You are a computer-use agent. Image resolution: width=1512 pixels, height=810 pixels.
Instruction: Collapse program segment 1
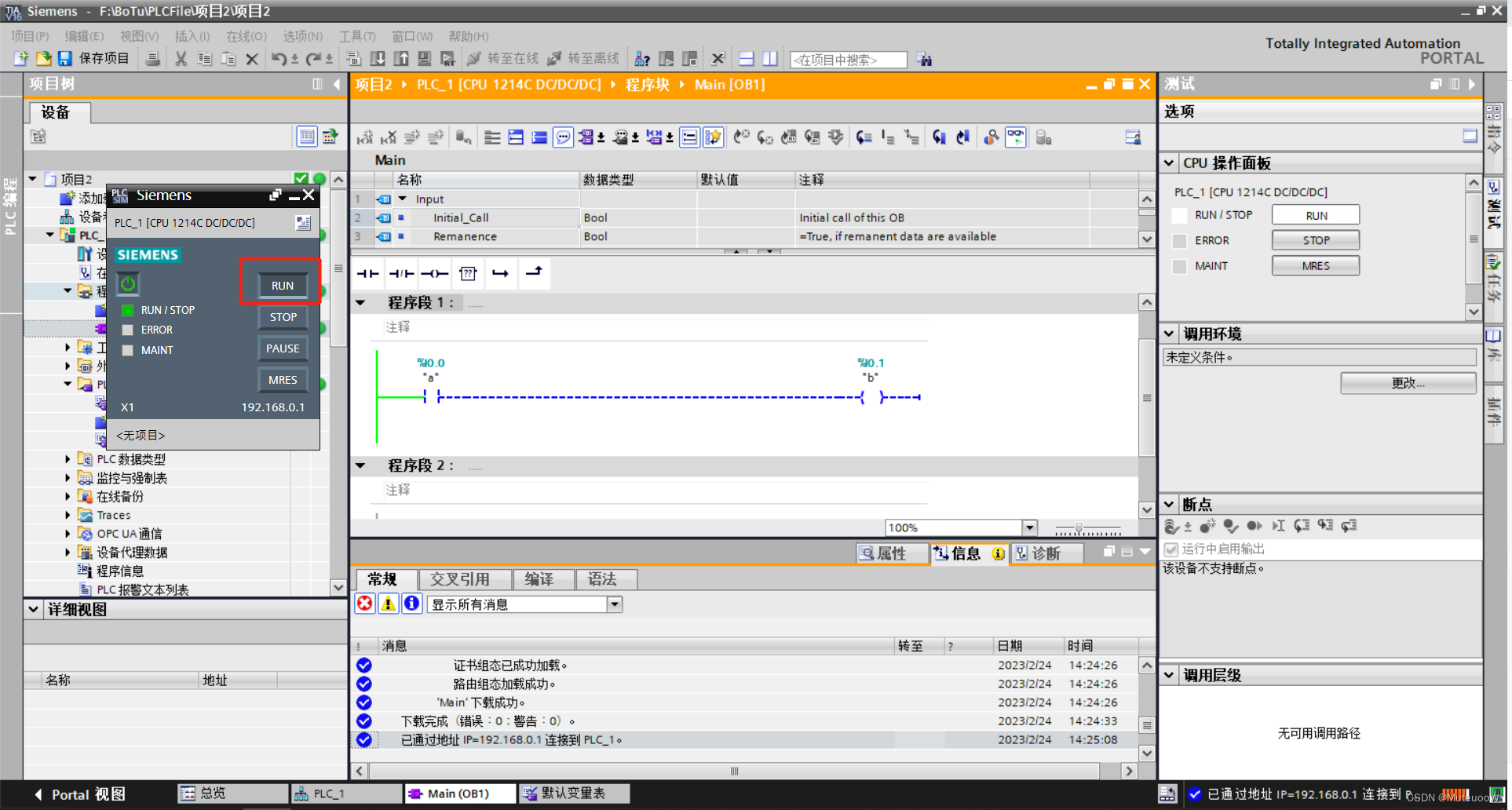click(x=360, y=303)
